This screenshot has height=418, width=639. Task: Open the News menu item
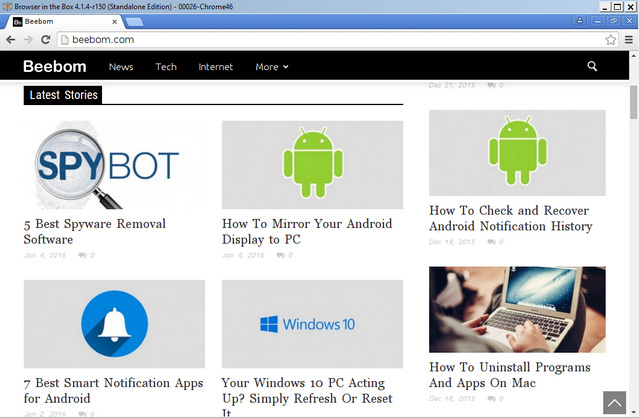[x=121, y=67]
